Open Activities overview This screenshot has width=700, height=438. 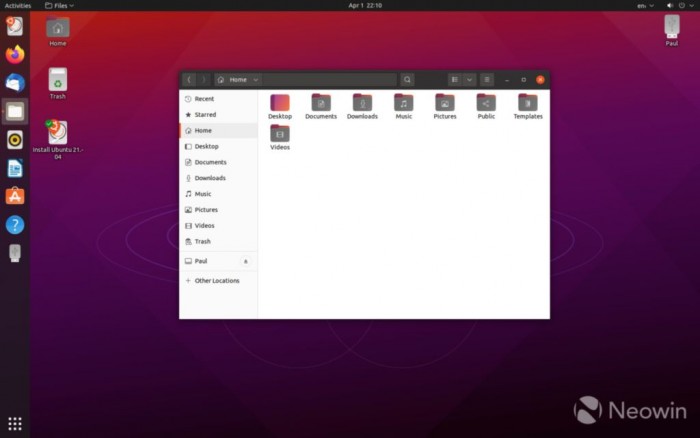pos(18,5)
